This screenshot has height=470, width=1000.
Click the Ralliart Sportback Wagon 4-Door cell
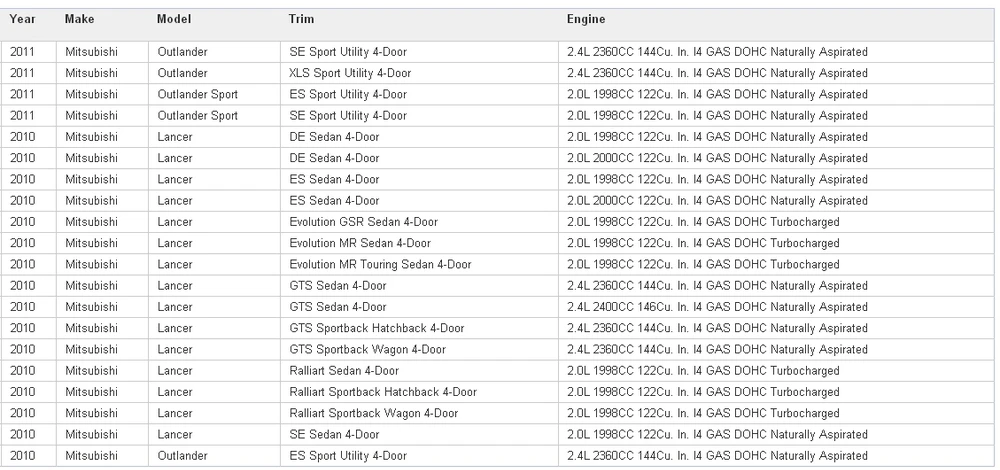(x=419, y=413)
